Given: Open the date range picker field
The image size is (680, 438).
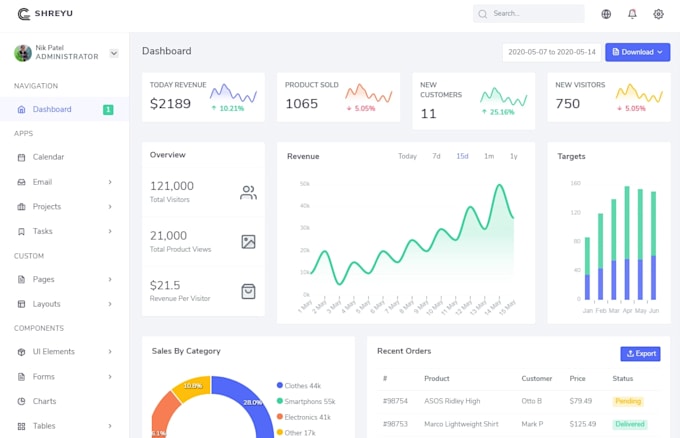Looking at the screenshot, I should coord(552,52).
